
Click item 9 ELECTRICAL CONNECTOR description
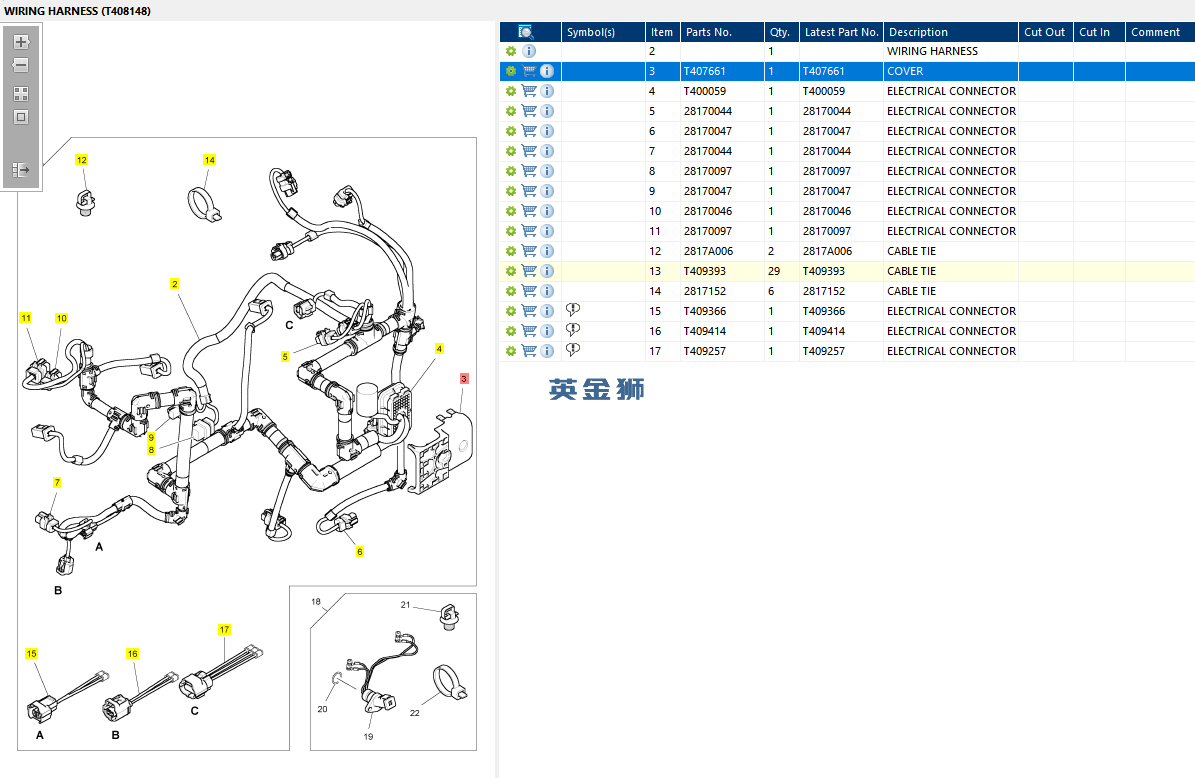coord(952,191)
